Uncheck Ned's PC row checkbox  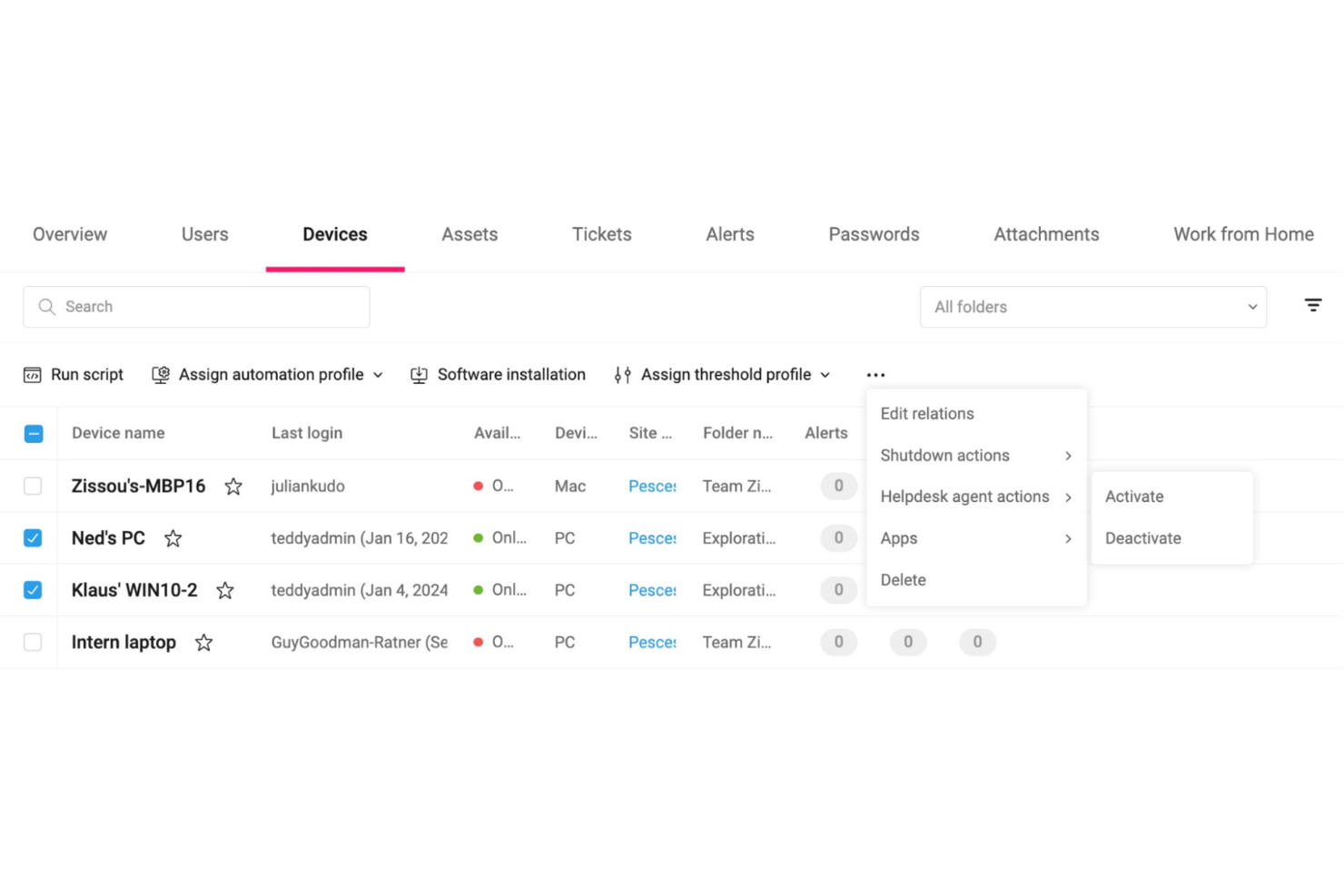point(33,537)
